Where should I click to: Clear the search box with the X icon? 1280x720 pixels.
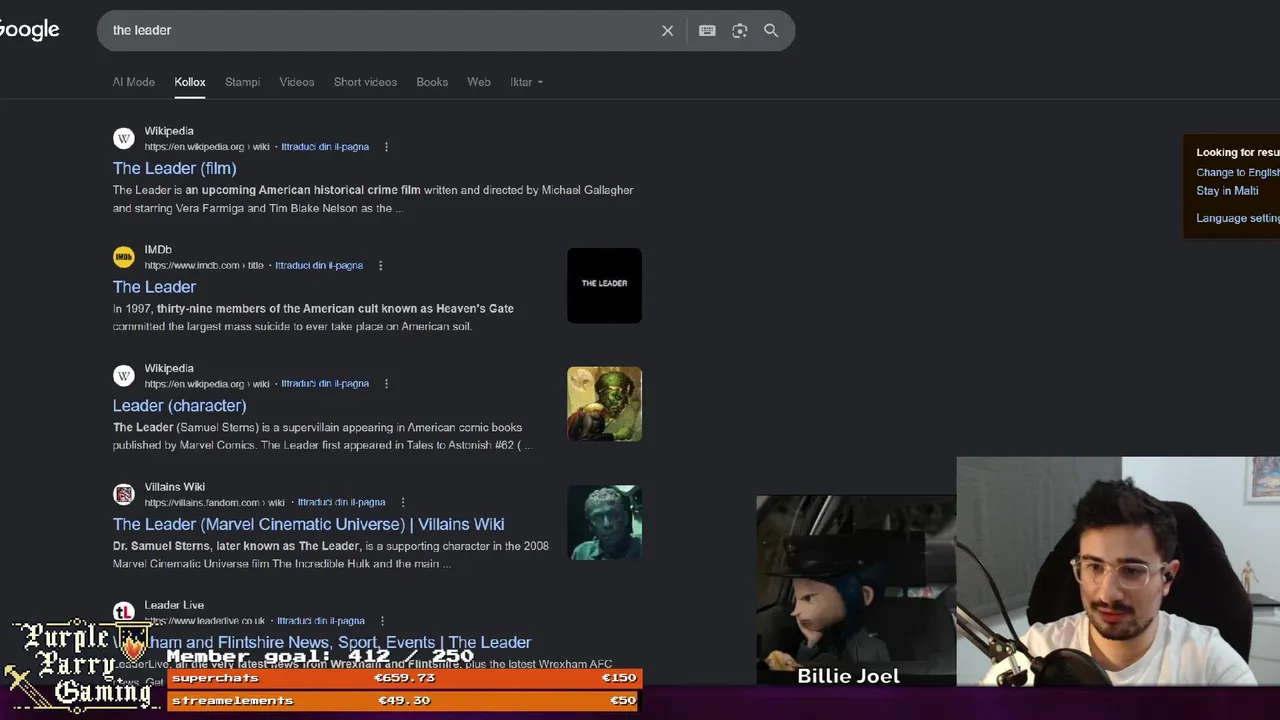[x=668, y=31]
